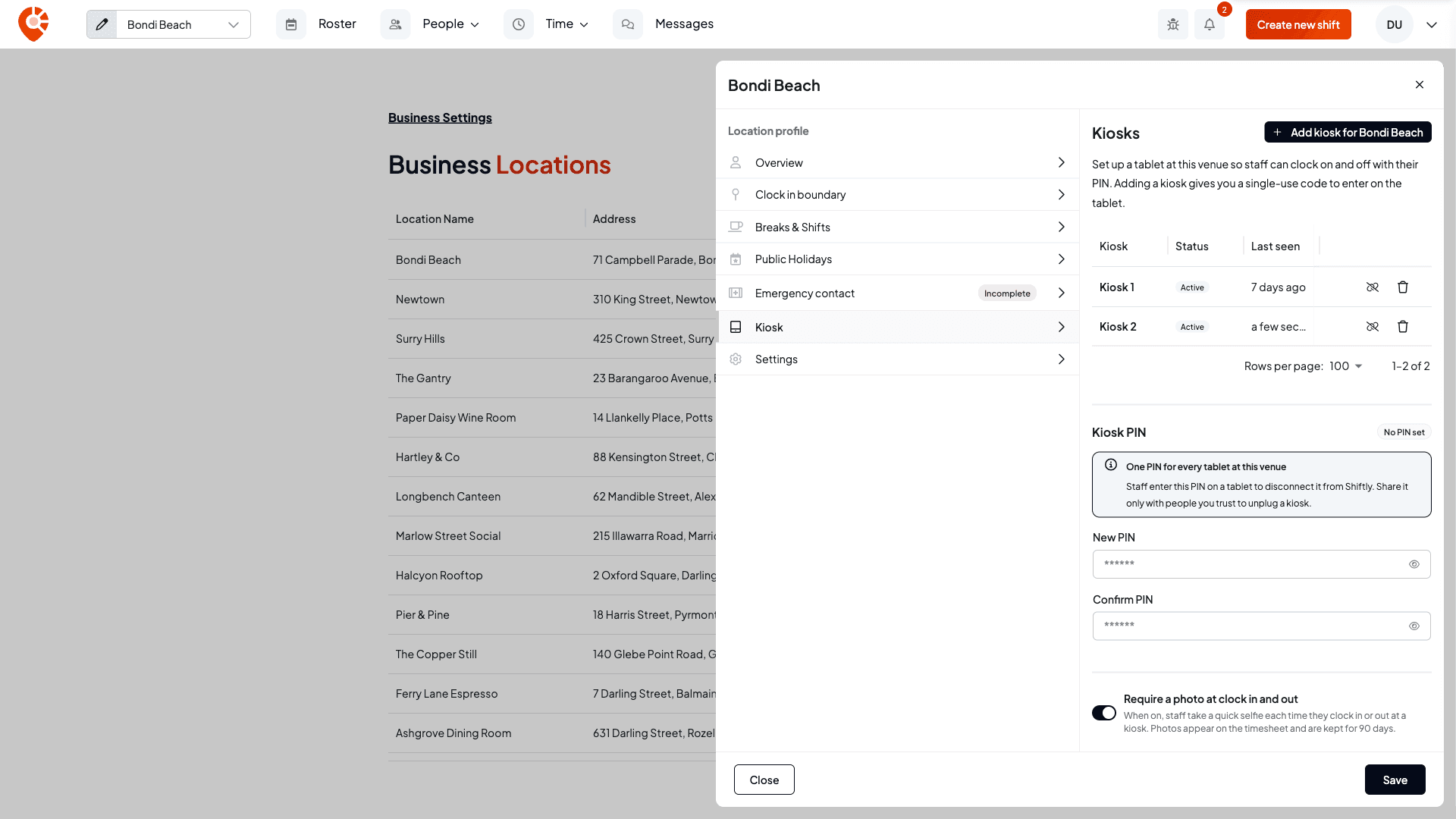Image resolution: width=1456 pixels, height=819 pixels.
Task: Change rows per page dropdown from 100
Action: point(1346,366)
